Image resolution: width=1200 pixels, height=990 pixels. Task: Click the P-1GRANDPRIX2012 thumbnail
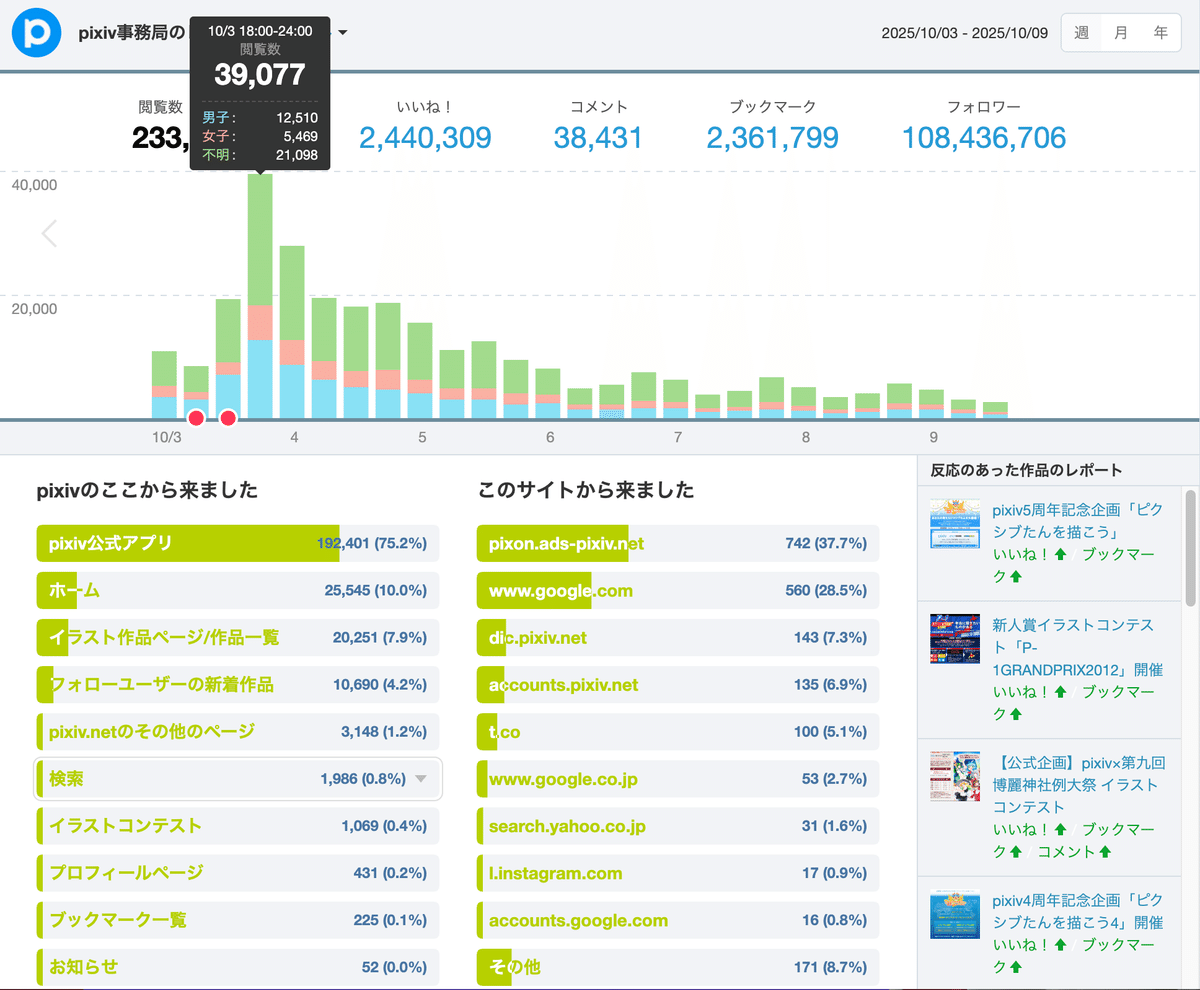pyautogui.click(x=955, y=639)
